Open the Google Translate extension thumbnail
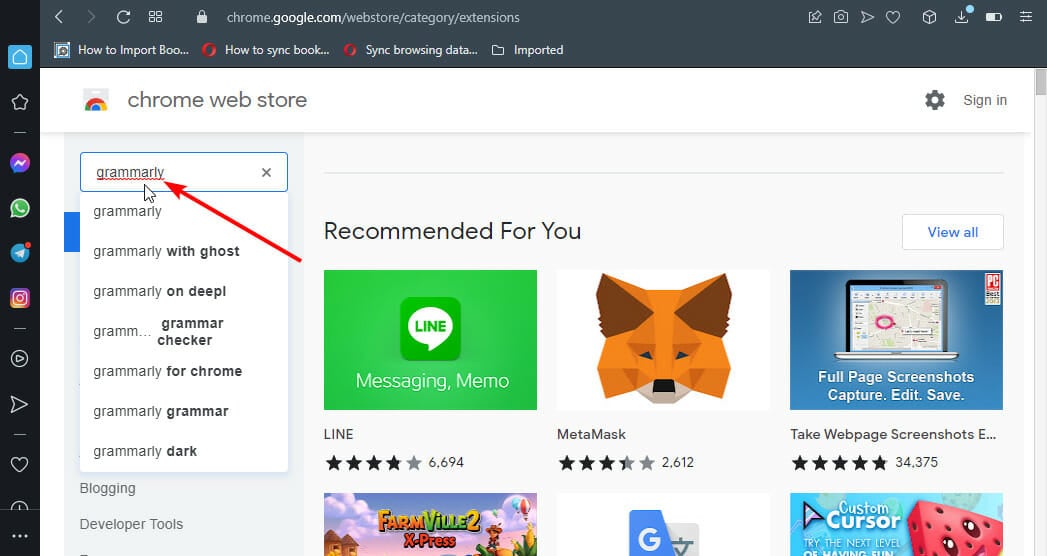 pyautogui.click(x=663, y=525)
